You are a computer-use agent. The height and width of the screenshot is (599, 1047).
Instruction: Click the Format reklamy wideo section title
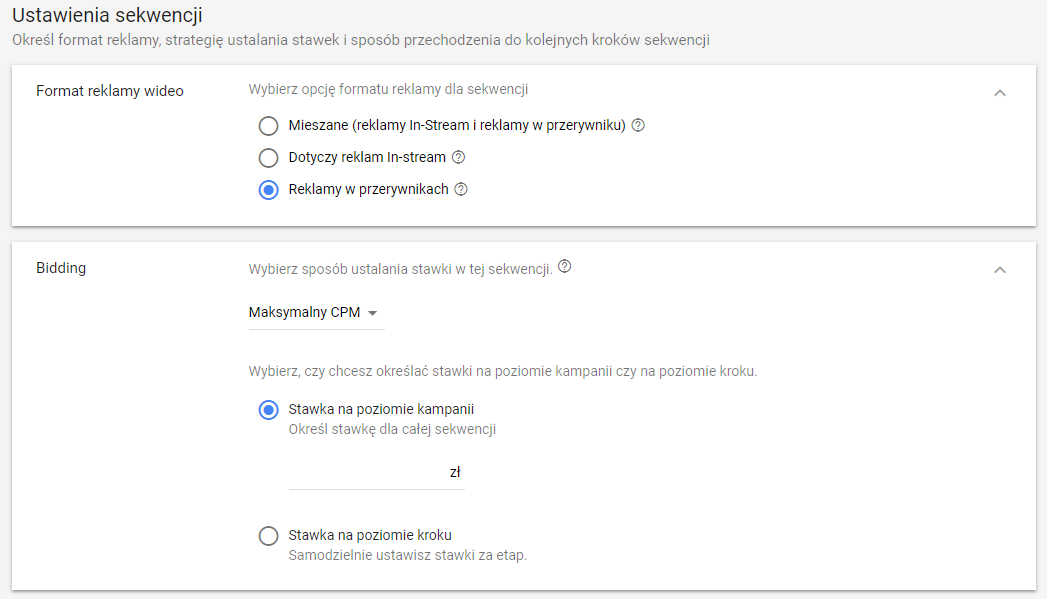(x=110, y=91)
